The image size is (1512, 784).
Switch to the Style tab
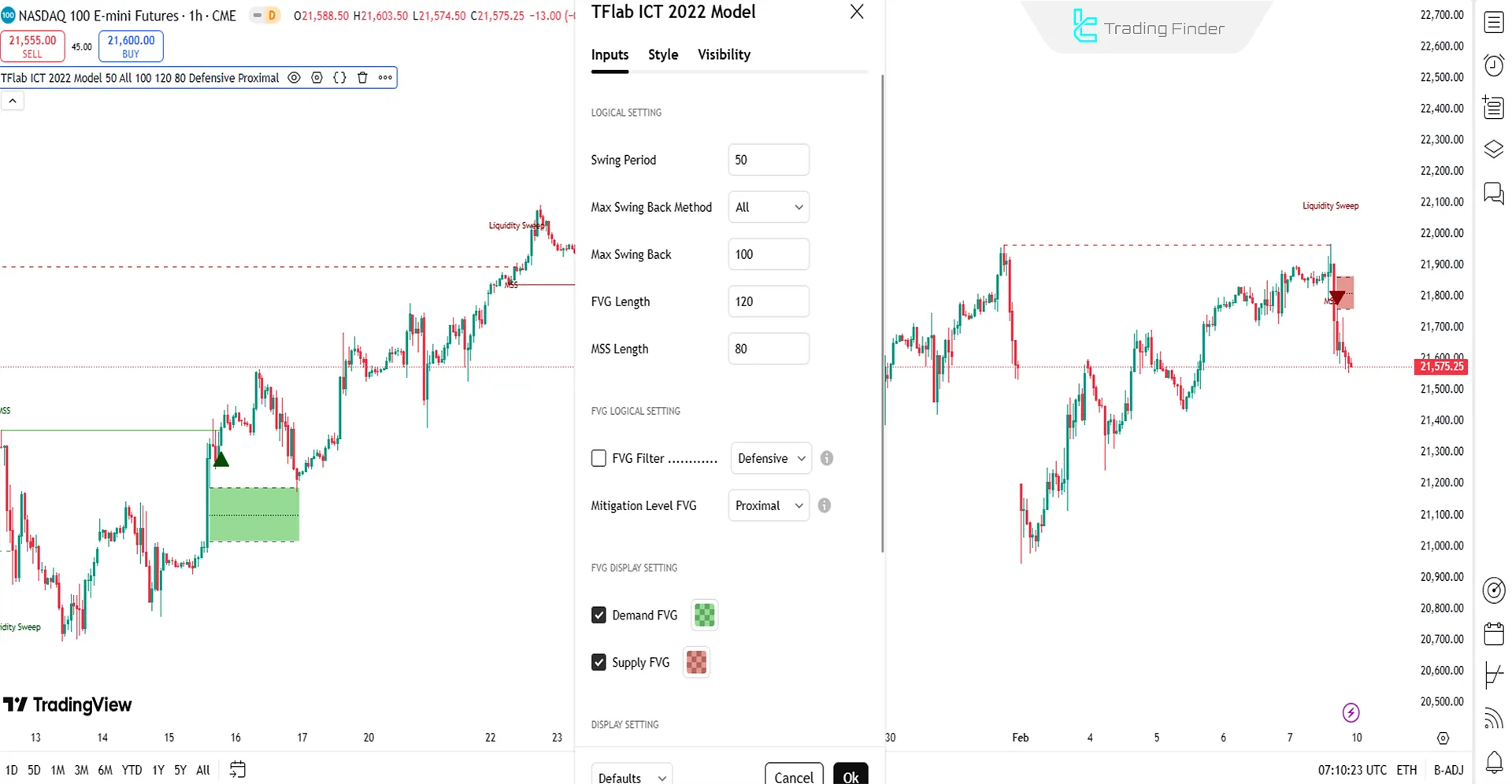(x=662, y=54)
